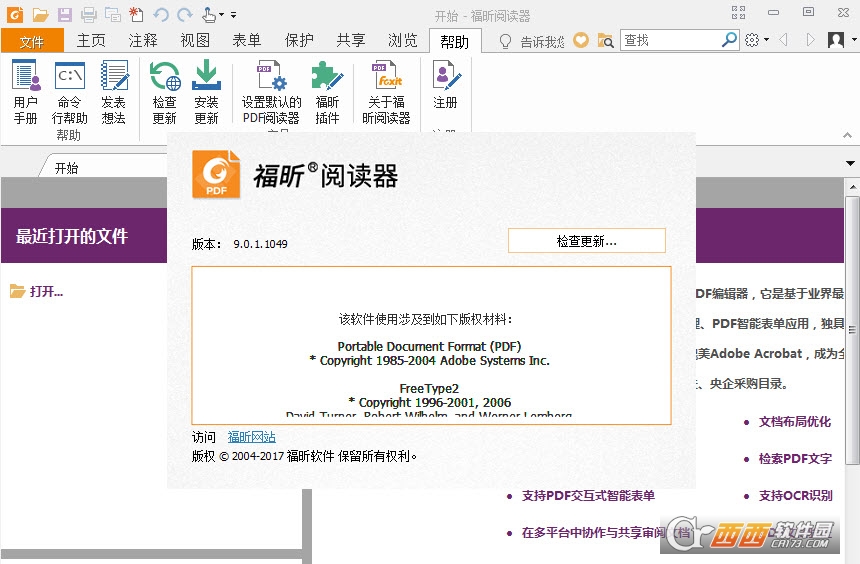This screenshot has width=860, height=564.
Task: Open the File (文件) menu
Action: coord(32,41)
